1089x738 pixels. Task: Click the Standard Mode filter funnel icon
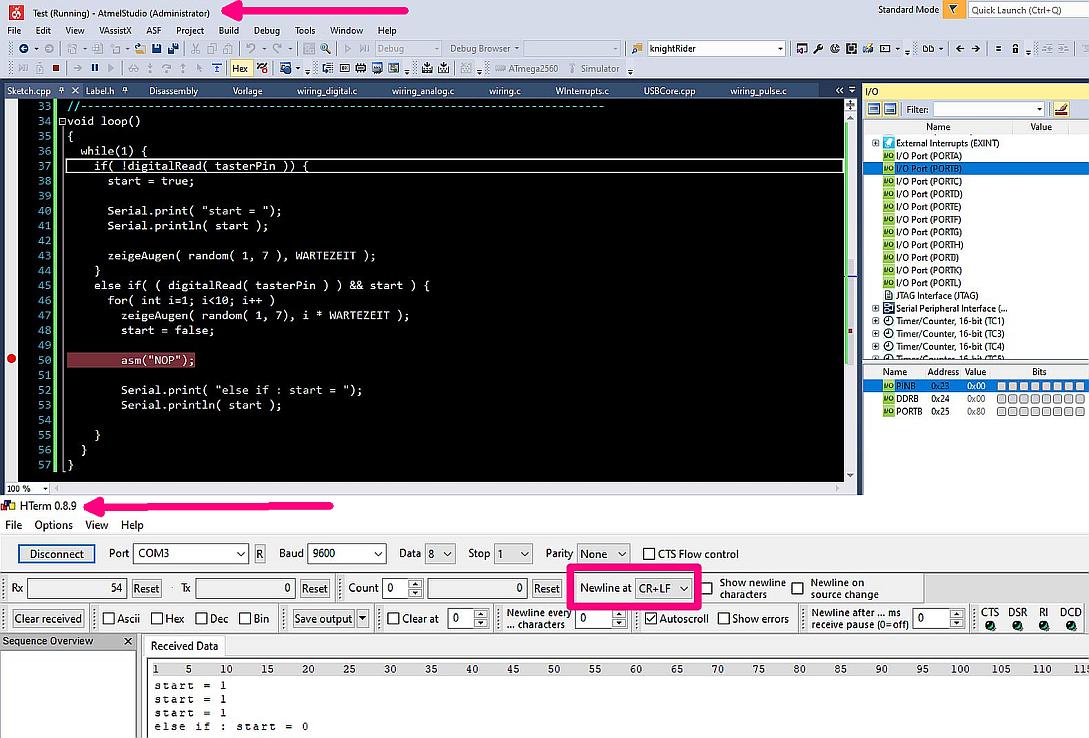(x=954, y=10)
